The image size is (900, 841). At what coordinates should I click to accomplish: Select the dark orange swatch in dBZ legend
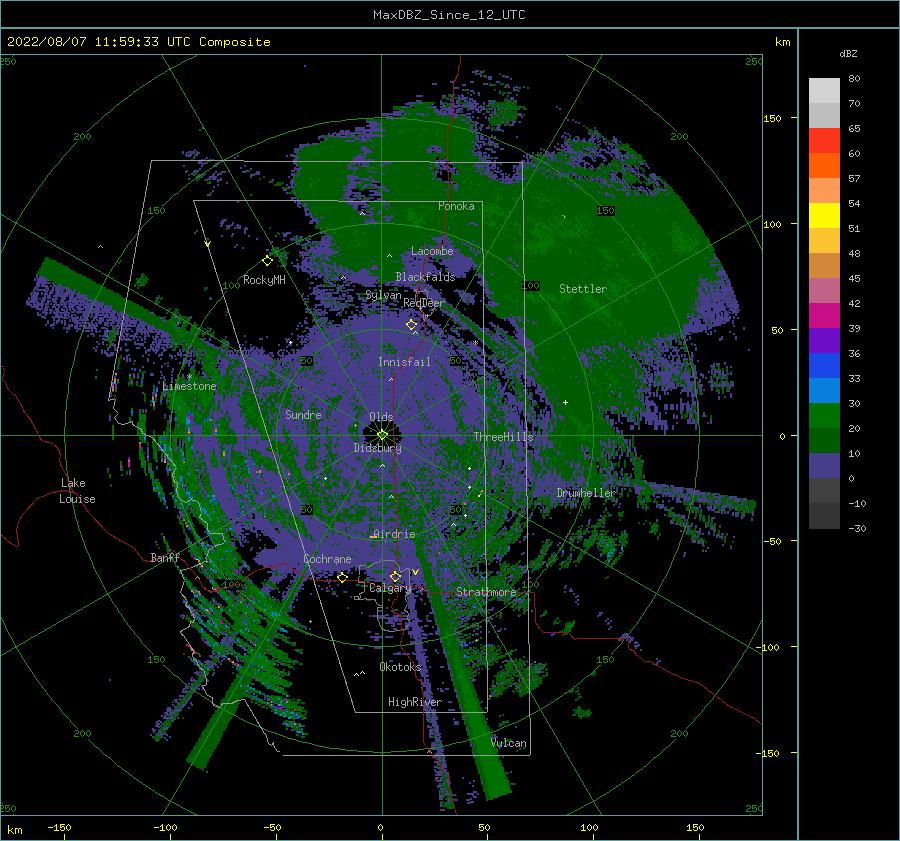click(x=824, y=166)
